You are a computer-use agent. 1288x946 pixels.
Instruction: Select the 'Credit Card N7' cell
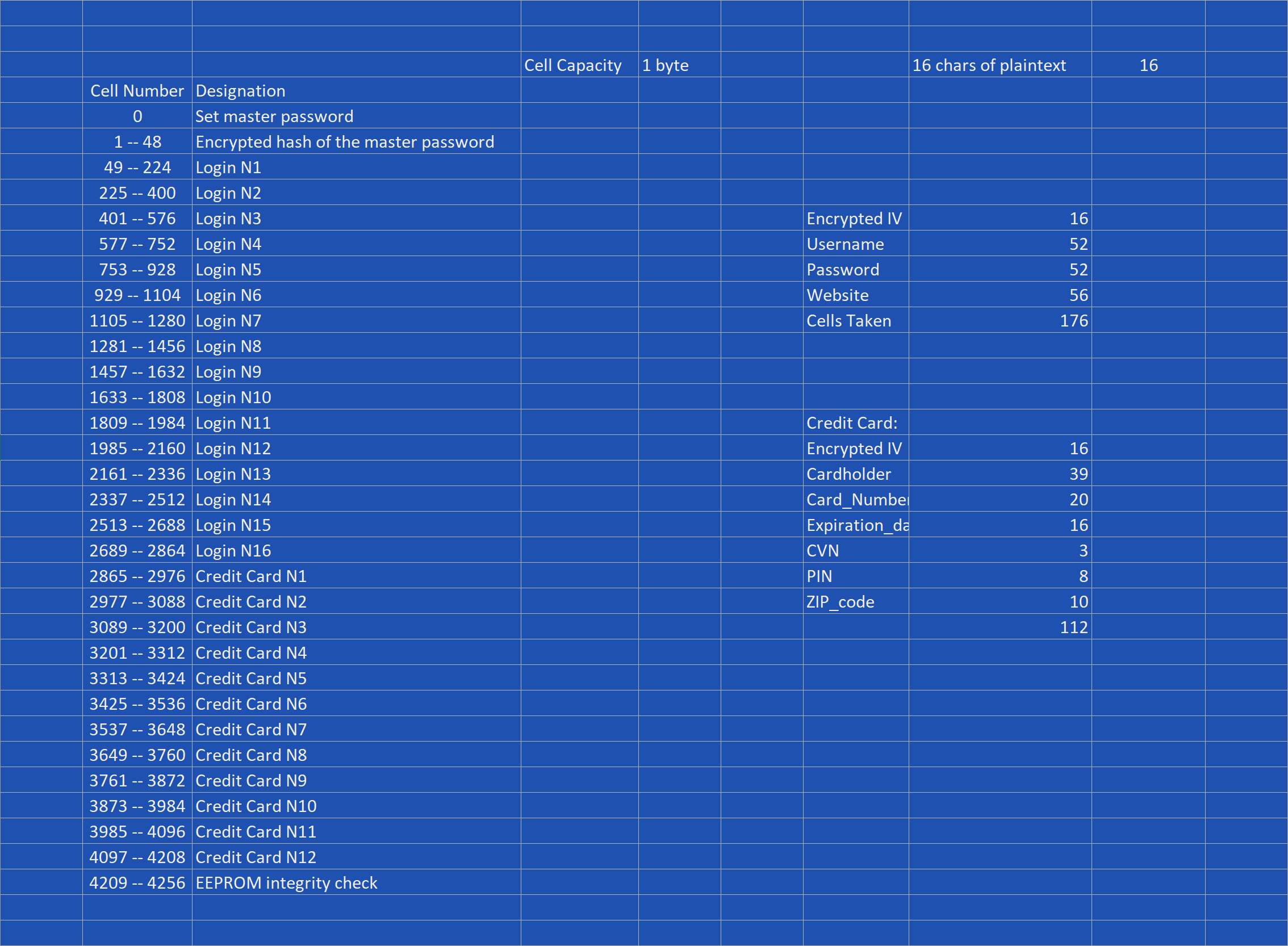coord(356,729)
